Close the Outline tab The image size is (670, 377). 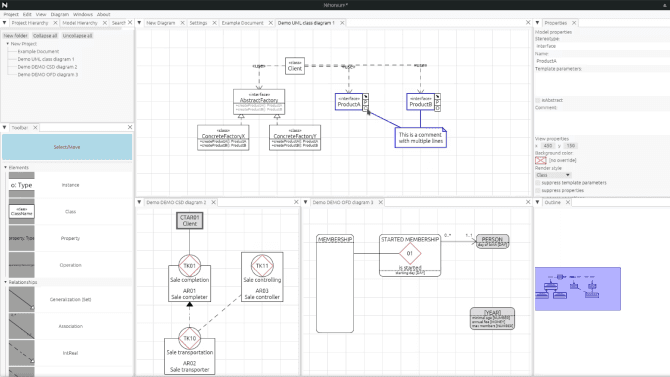pyautogui.click(x=568, y=202)
